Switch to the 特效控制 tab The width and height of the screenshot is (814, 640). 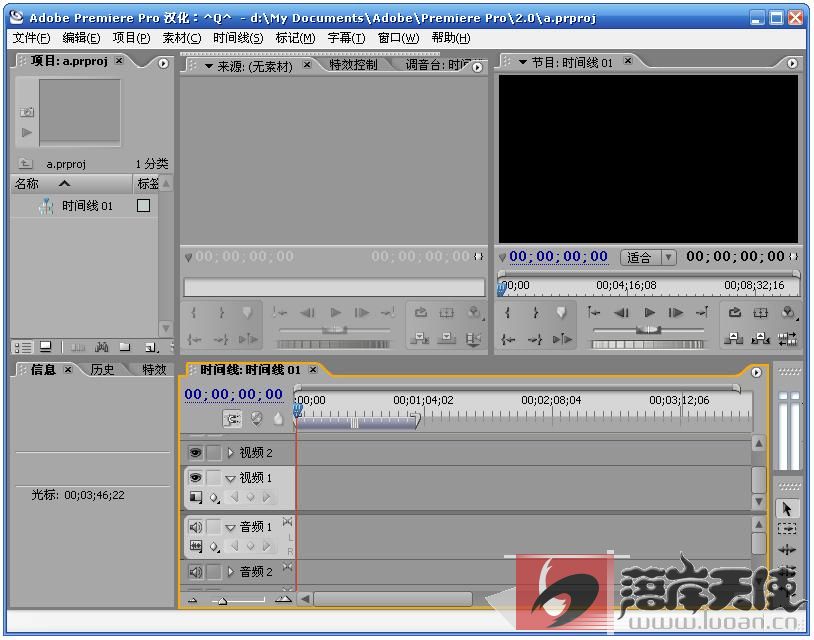(x=353, y=65)
